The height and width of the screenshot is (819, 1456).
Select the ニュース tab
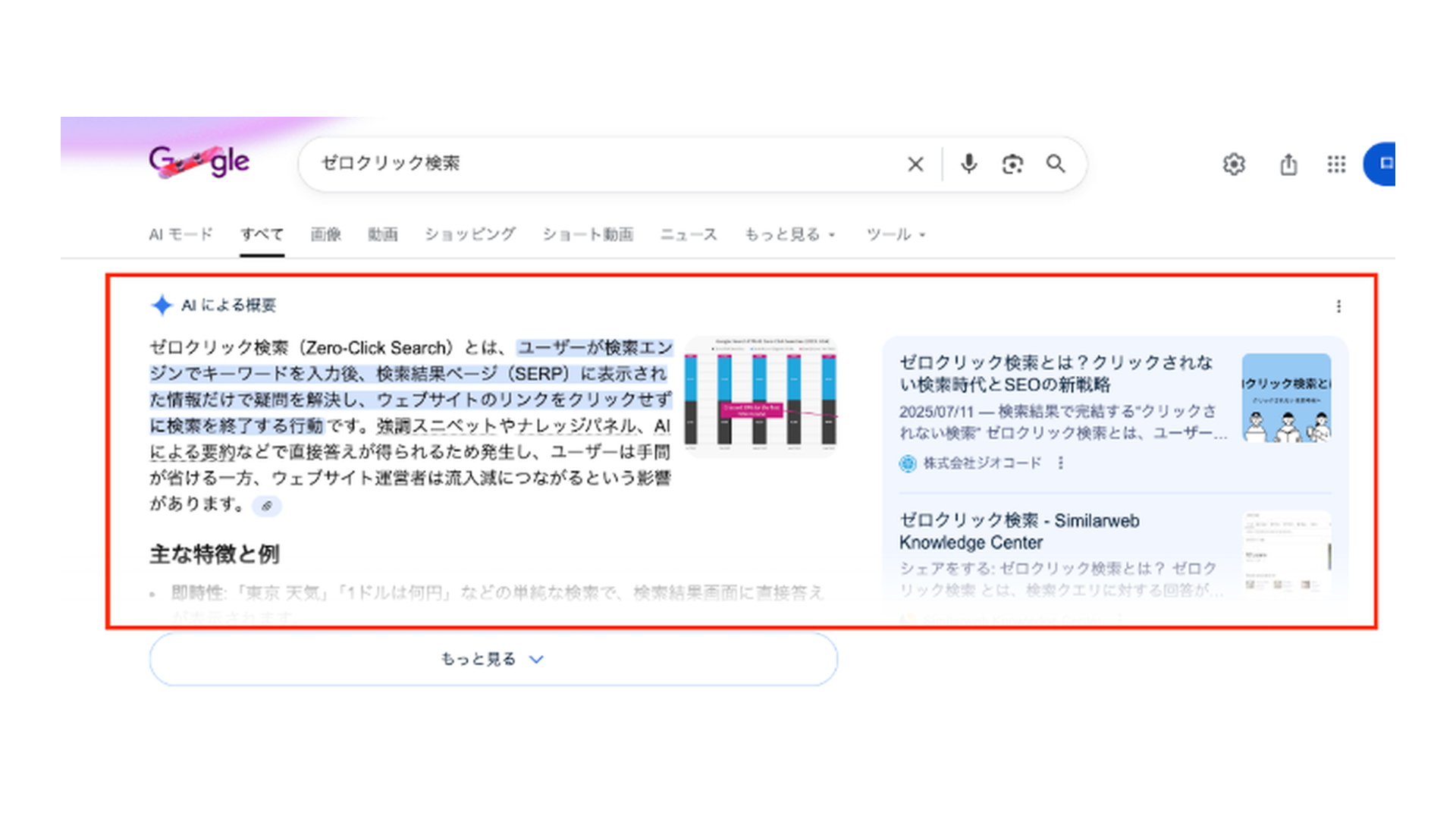(x=688, y=234)
